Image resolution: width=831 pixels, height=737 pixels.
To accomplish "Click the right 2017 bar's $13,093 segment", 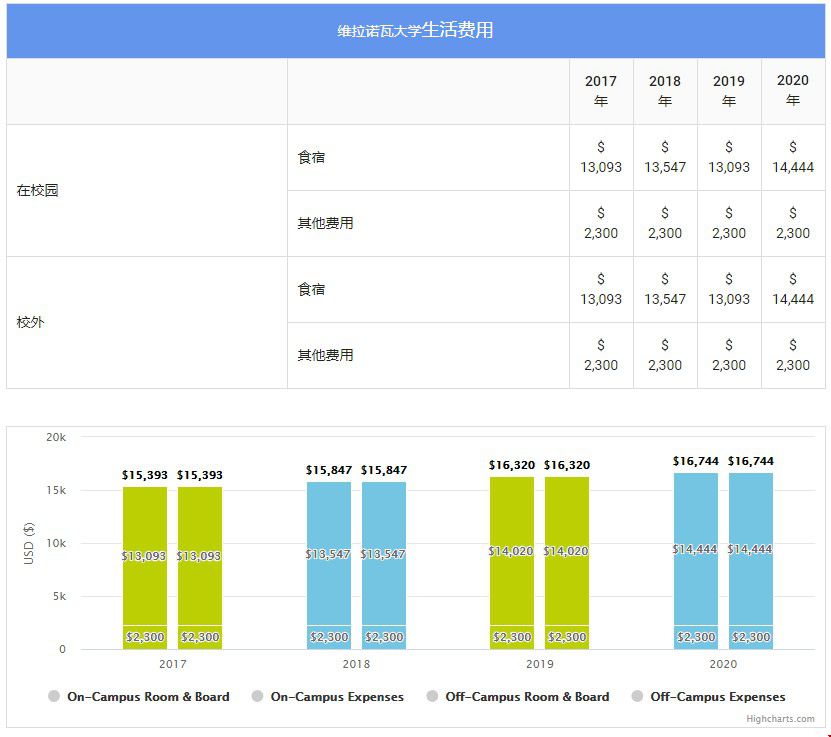I will pos(200,556).
